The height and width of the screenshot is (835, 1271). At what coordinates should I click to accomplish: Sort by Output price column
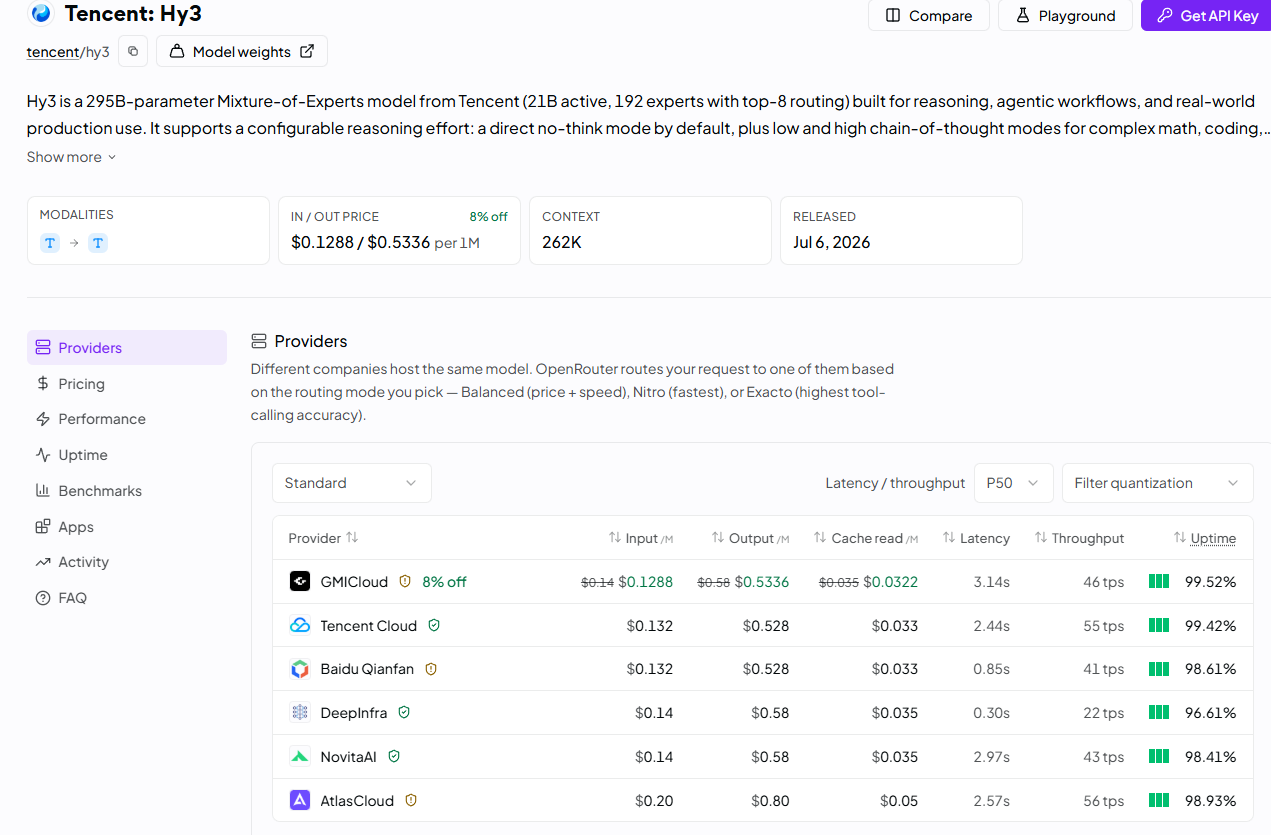pos(751,538)
